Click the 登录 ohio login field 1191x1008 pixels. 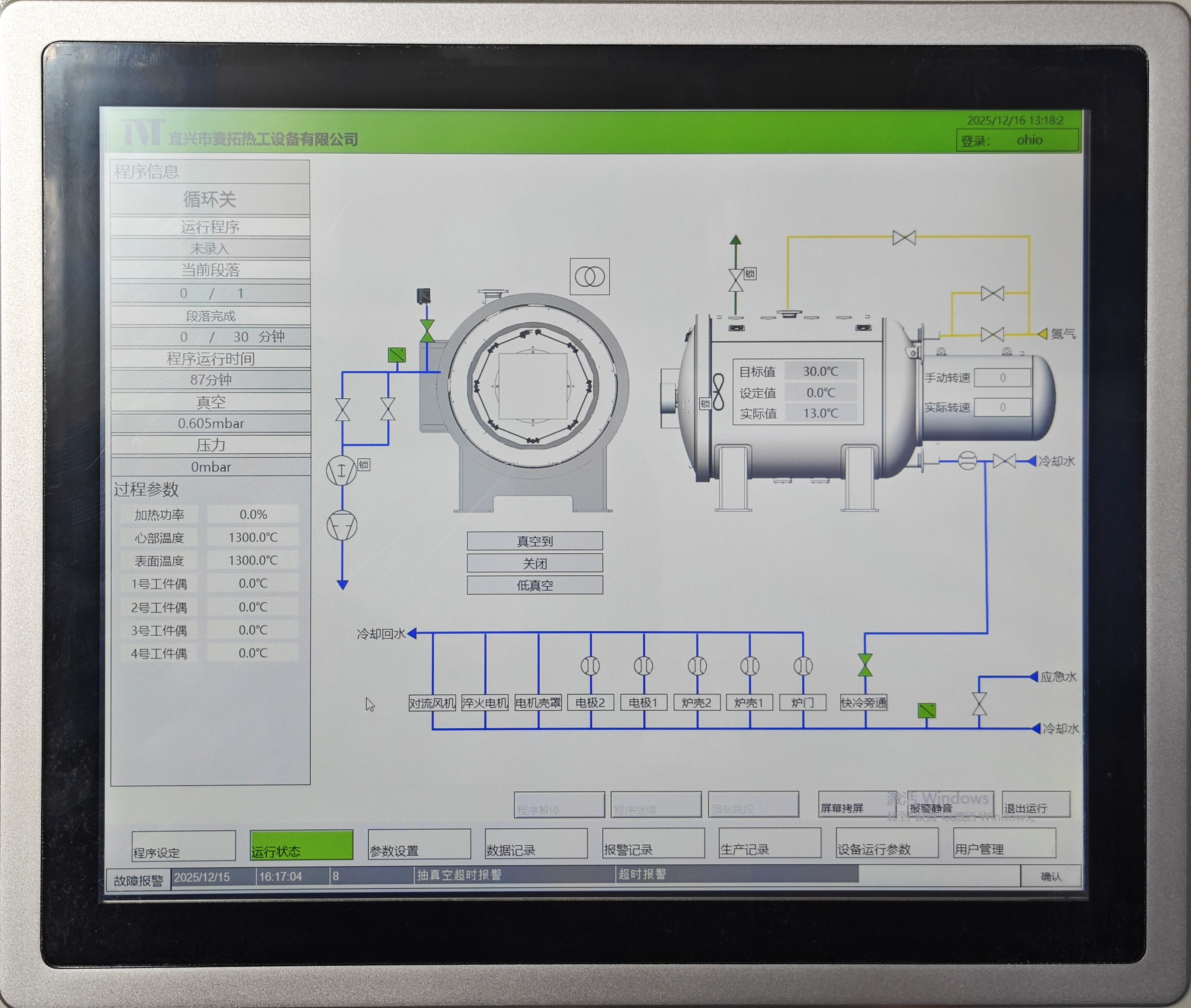pos(1018,140)
